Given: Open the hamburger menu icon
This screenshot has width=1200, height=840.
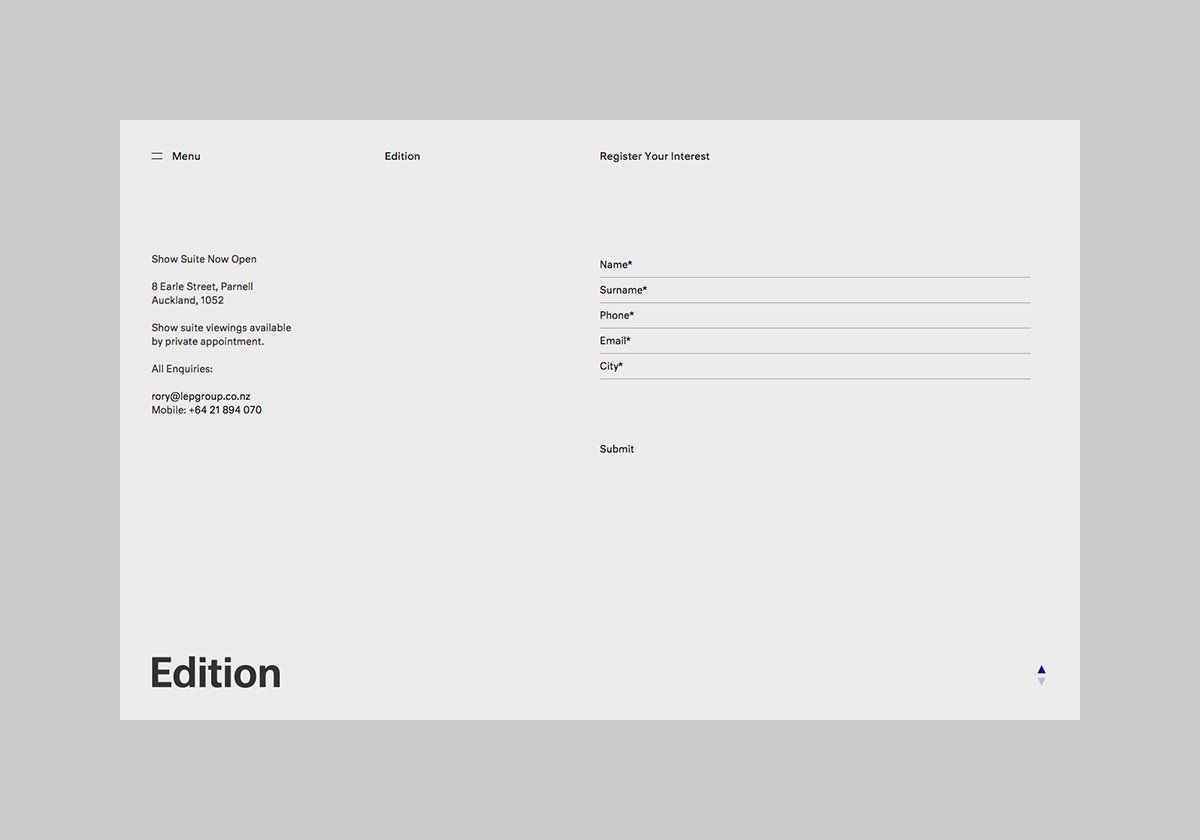Looking at the screenshot, I should (157, 156).
